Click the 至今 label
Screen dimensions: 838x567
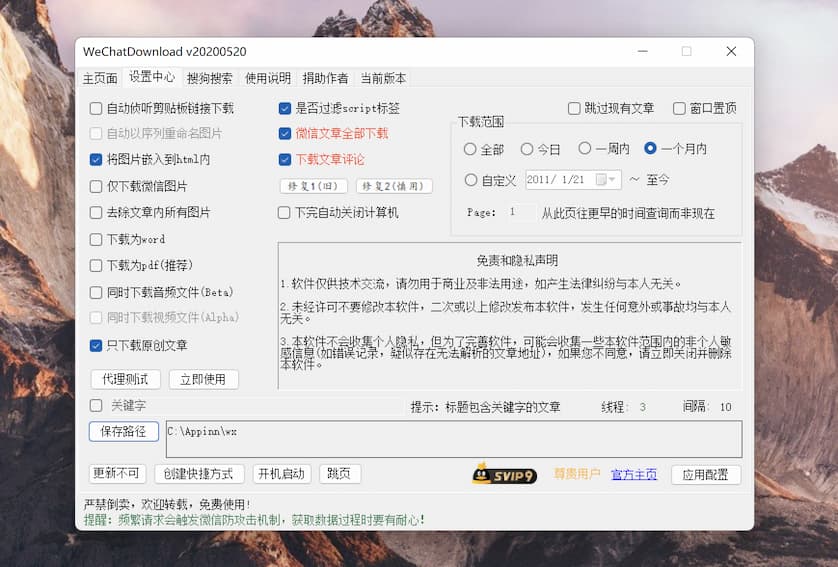coord(657,180)
